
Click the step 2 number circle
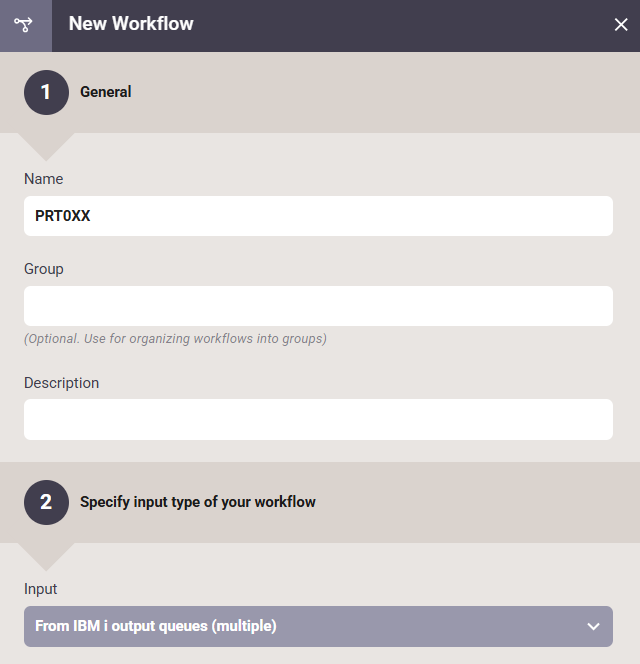pos(46,502)
